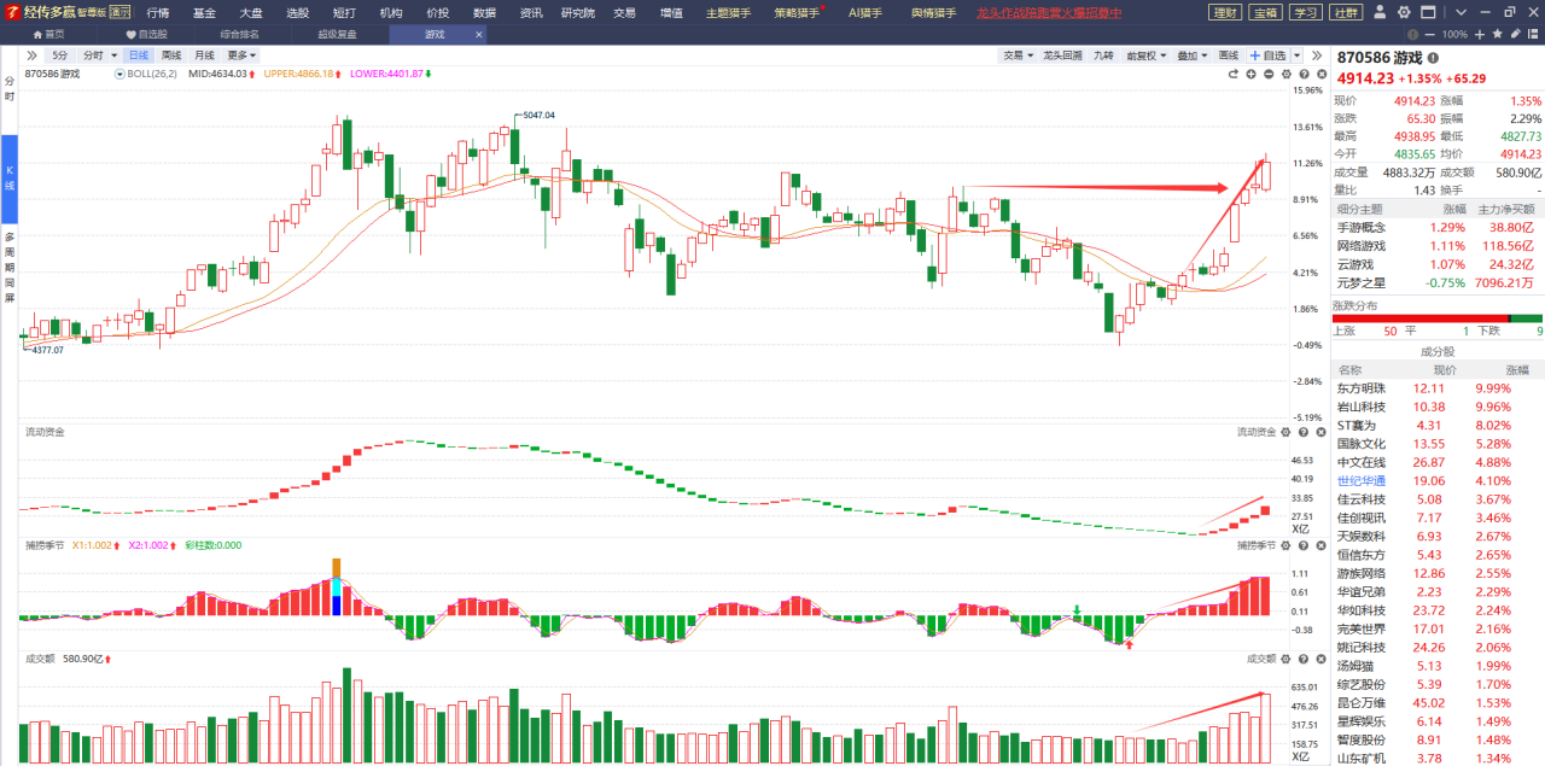Viewport: 1545px width, 767px height.
Task: Open the 选股 menu
Action: [x=297, y=13]
